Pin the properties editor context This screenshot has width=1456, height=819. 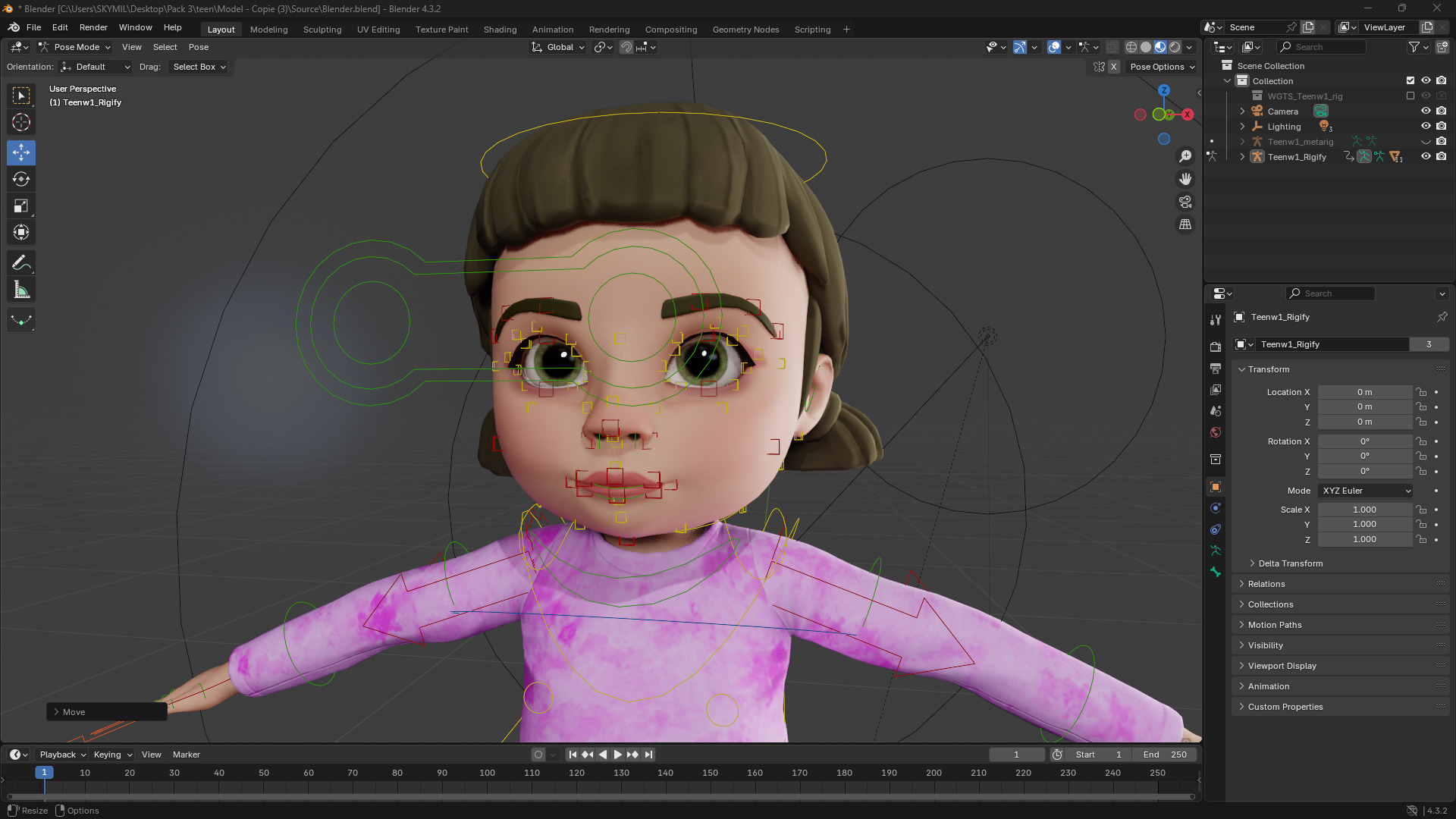point(1442,317)
